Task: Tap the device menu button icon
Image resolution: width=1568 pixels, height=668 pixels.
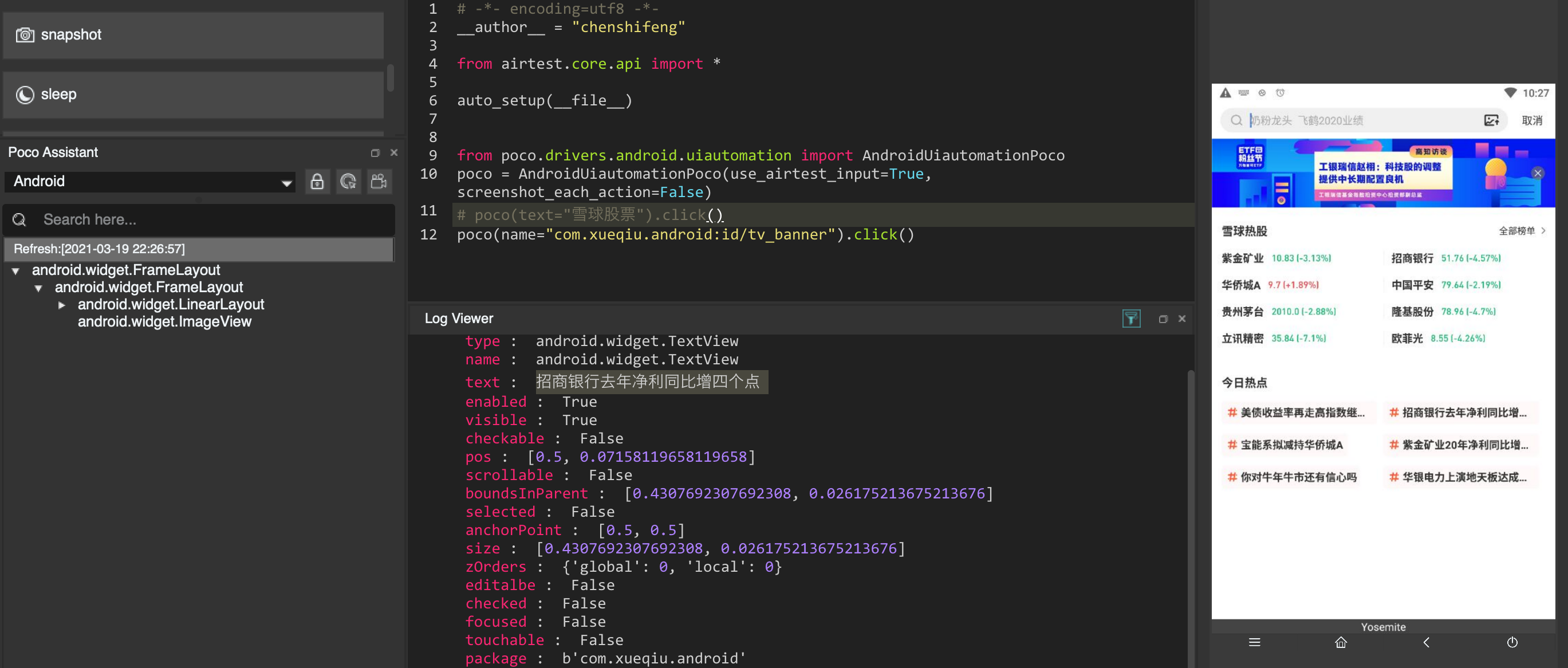Action: [1255, 642]
